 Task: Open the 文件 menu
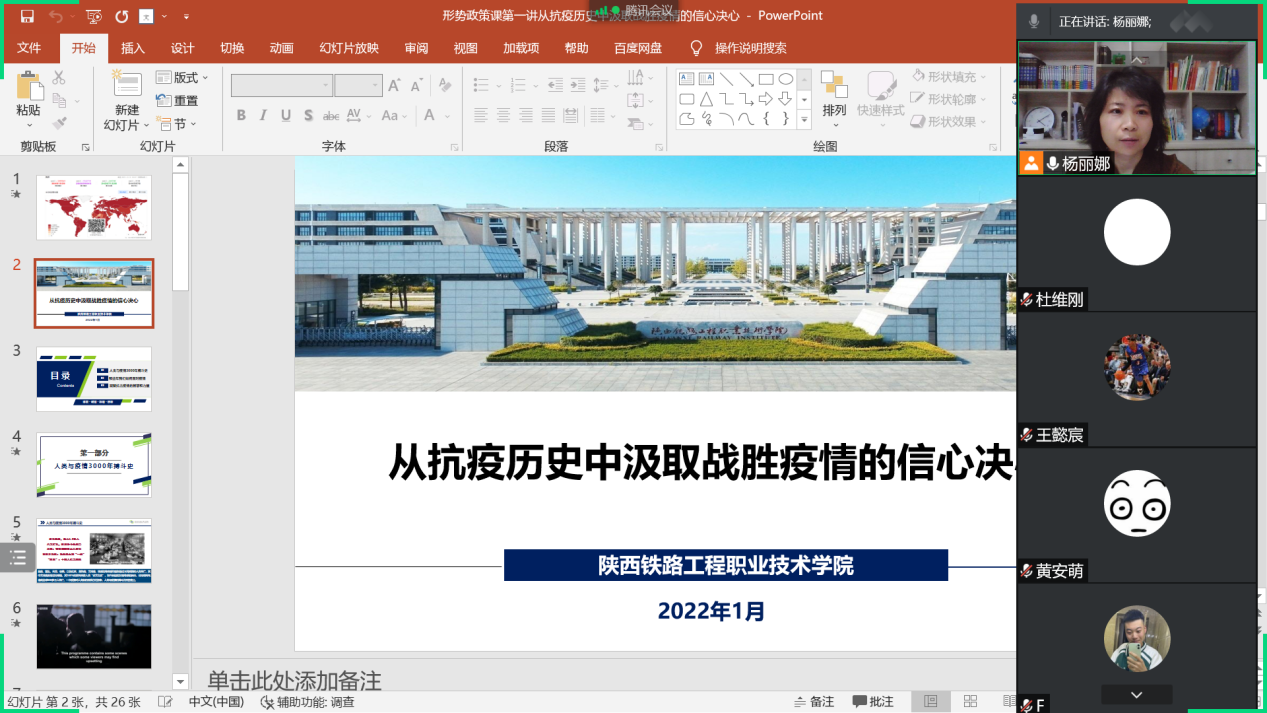29,48
